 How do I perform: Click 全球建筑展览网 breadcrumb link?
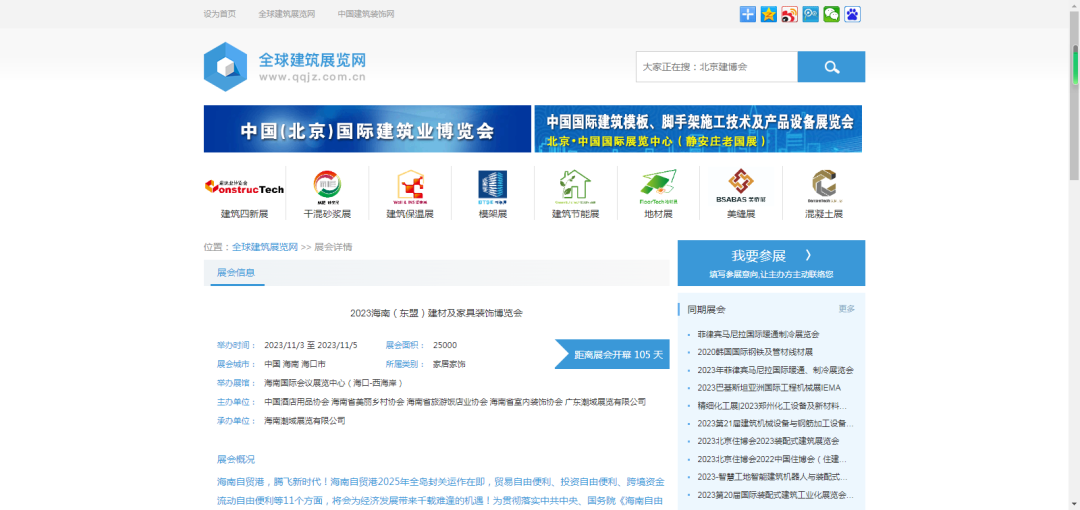264,247
